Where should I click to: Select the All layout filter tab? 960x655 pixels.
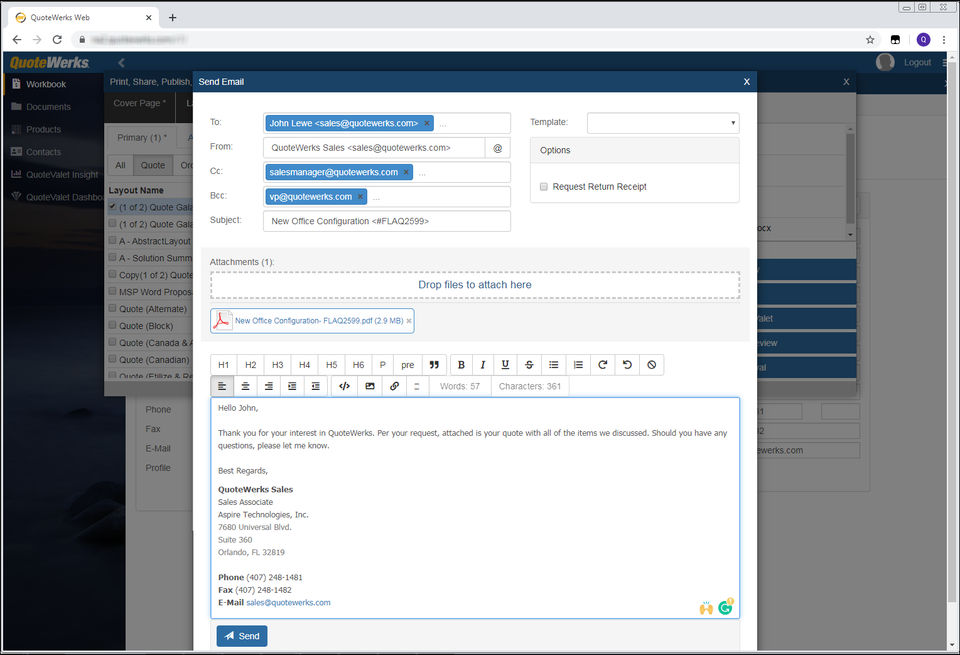tap(121, 165)
